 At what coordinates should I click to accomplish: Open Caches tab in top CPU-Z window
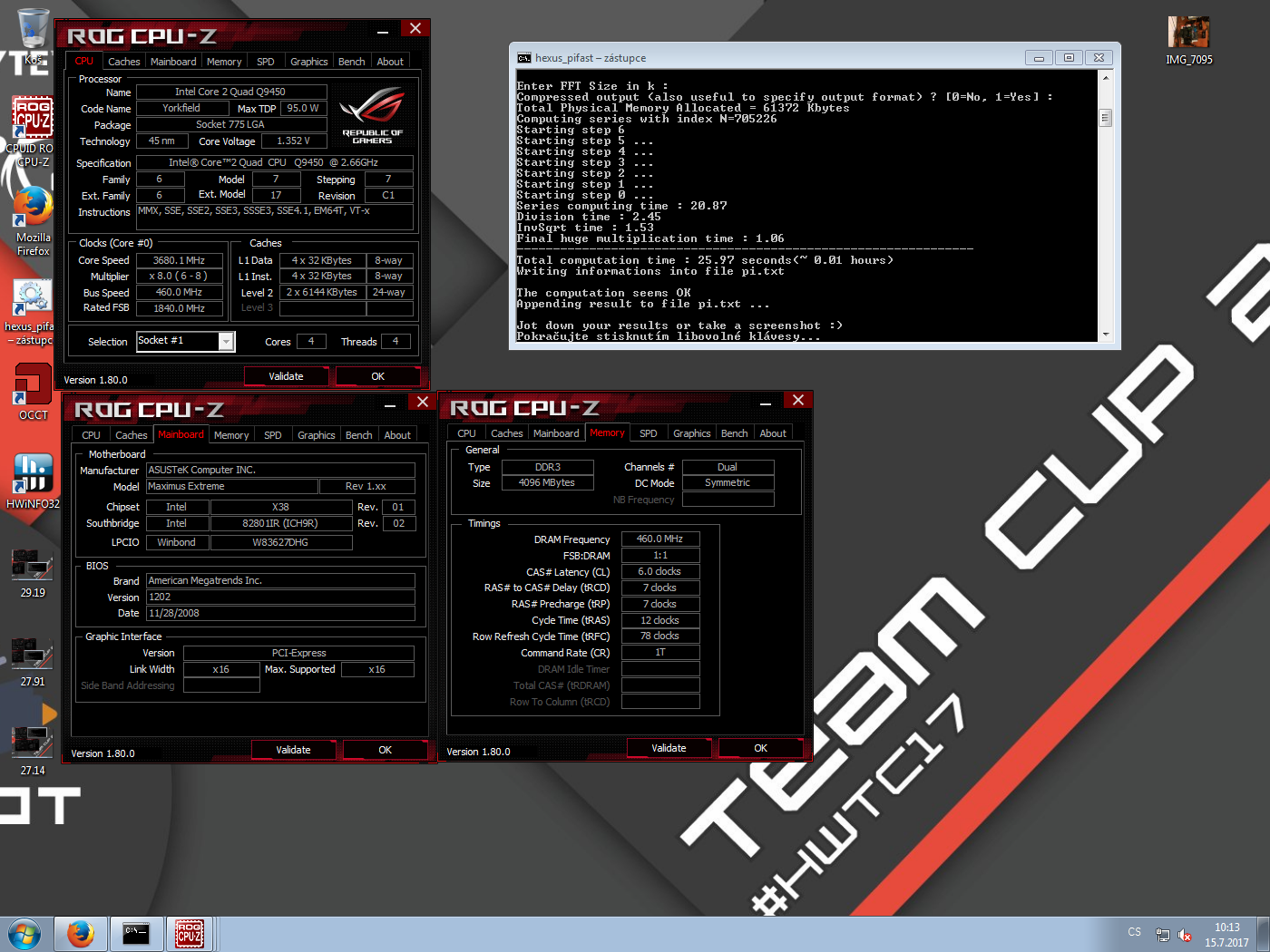point(124,62)
